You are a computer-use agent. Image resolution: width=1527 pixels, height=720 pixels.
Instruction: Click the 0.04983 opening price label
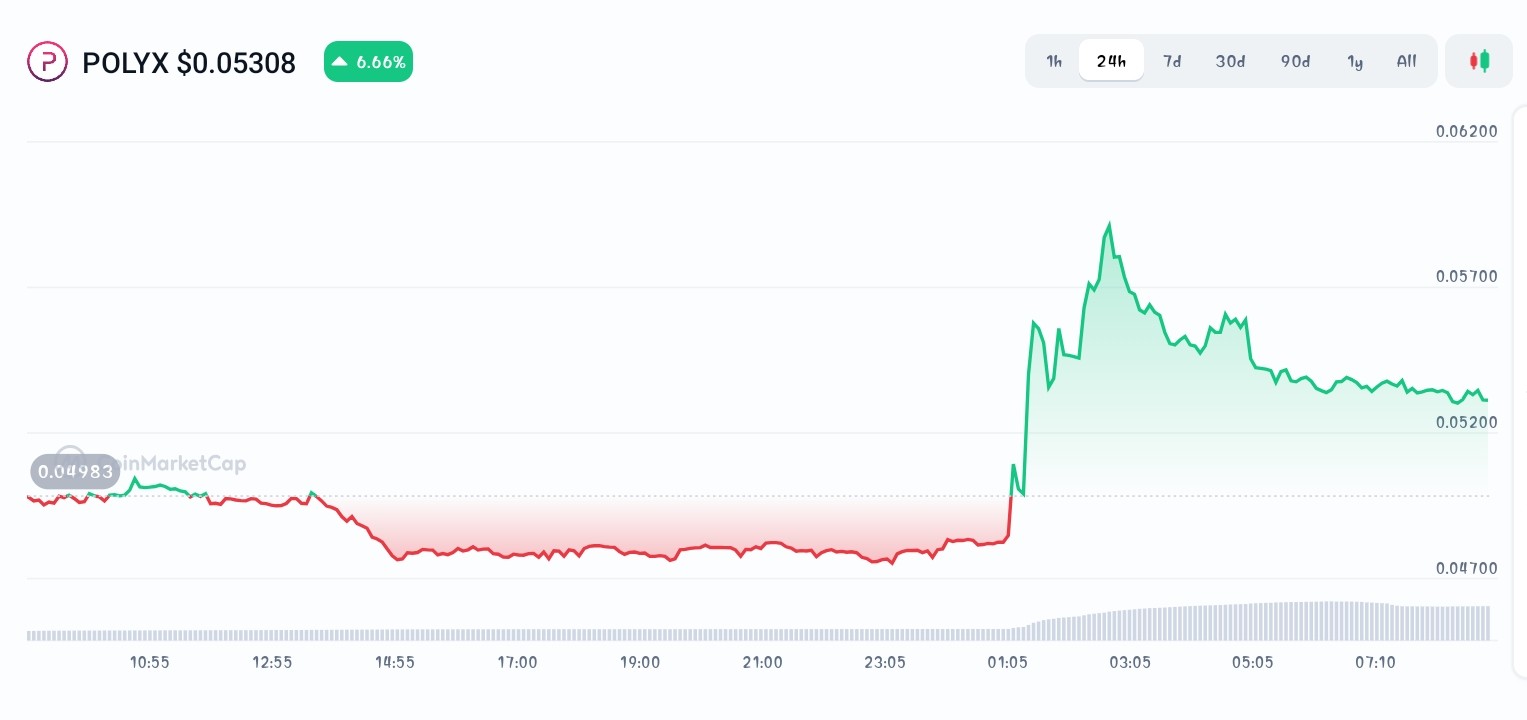[x=76, y=471]
